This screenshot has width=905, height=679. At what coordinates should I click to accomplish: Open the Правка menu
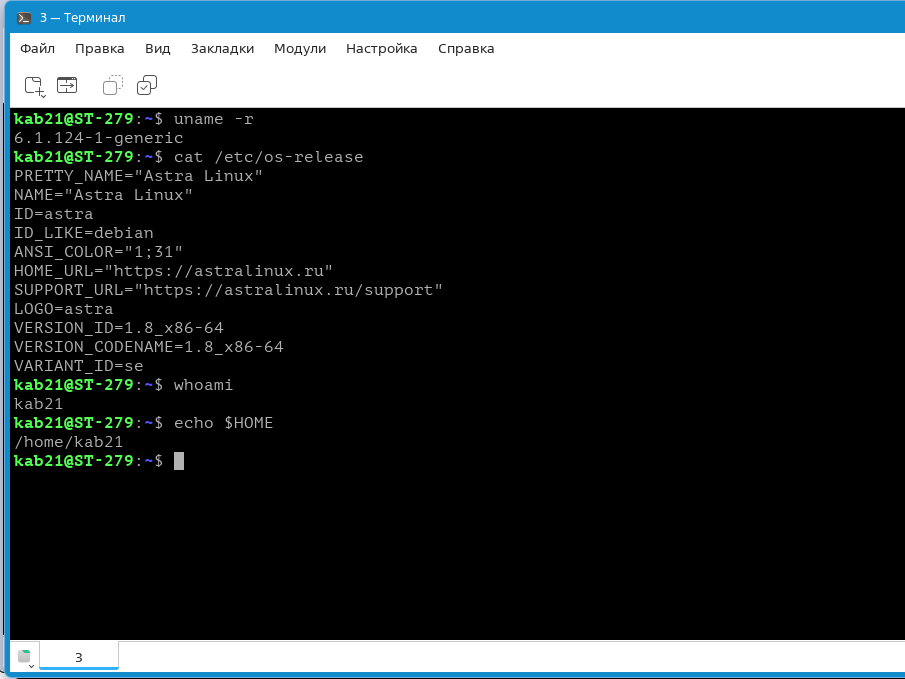pos(100,48)
